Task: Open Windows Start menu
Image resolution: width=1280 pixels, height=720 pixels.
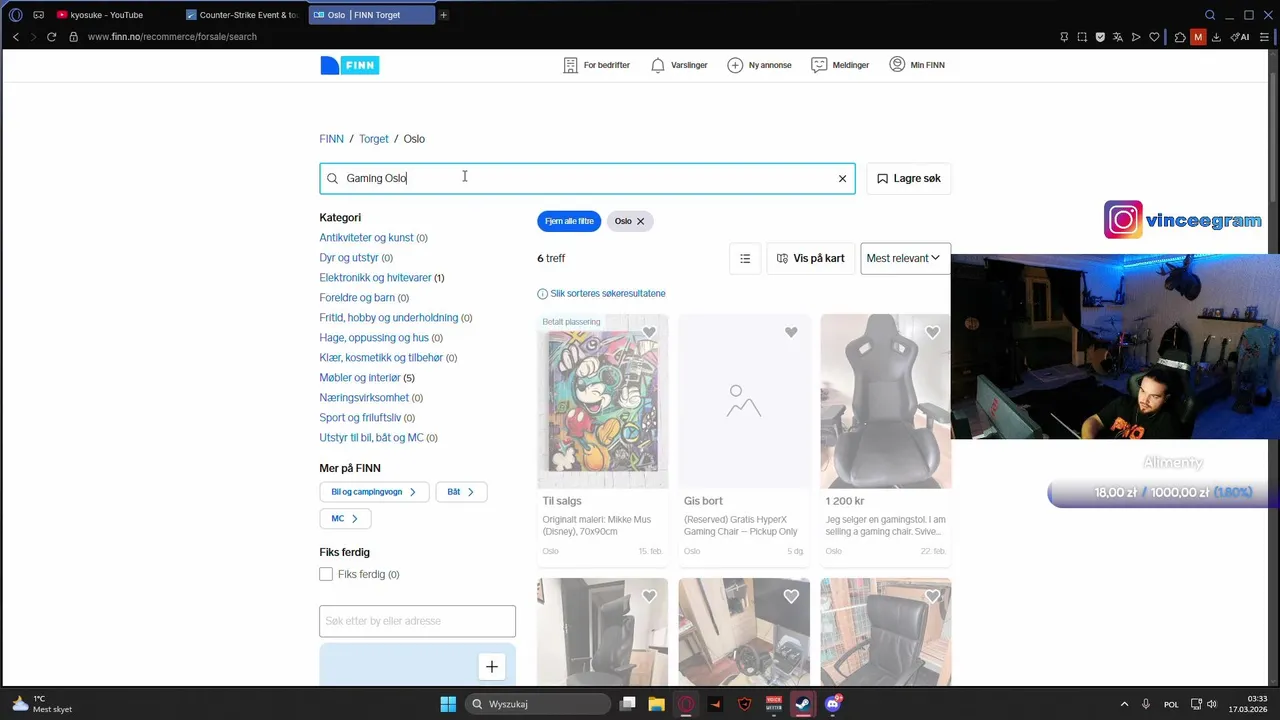Action: tap(448, 704)
